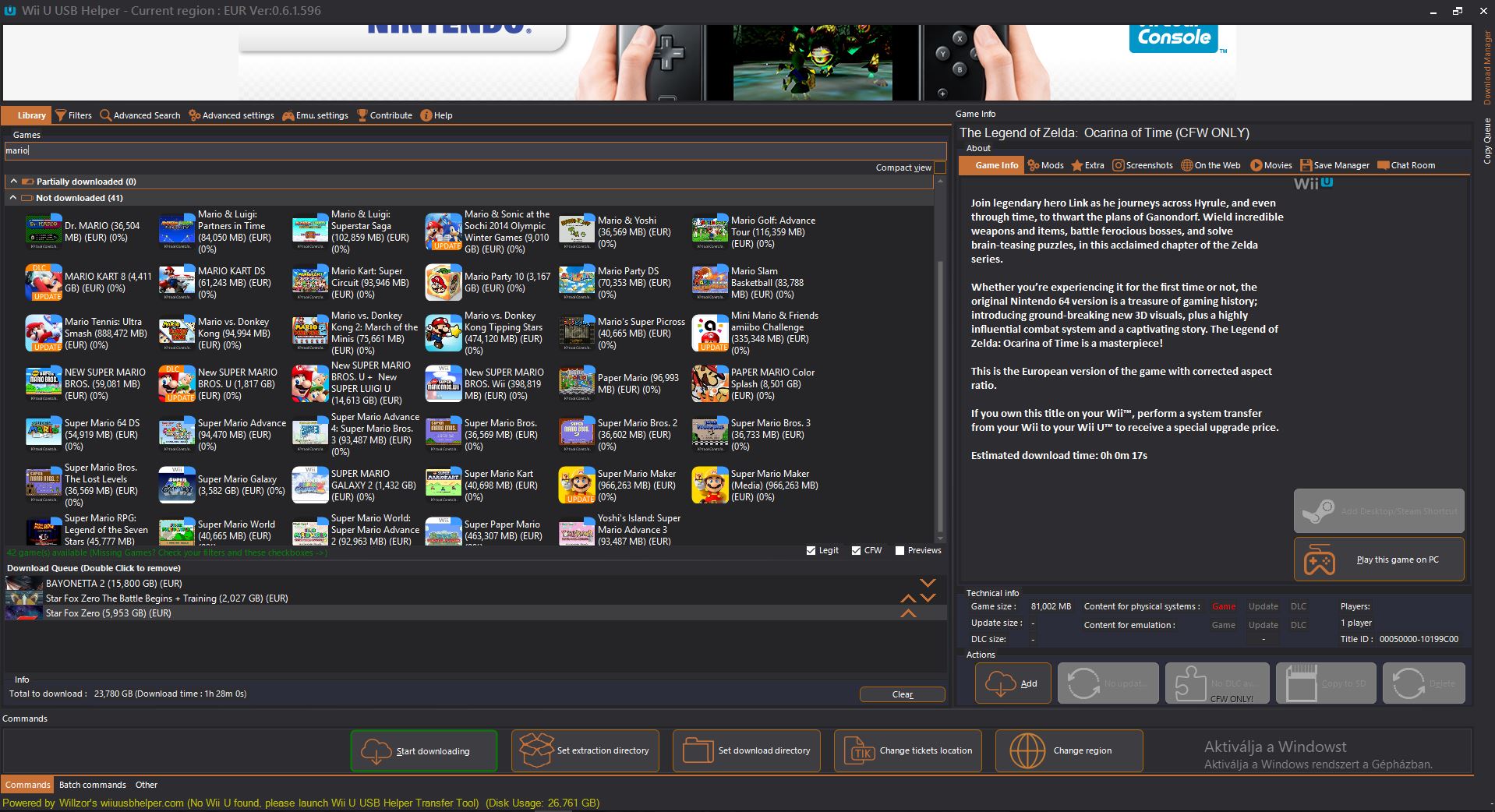Select BAYONETTA 2 in download queue
The width and height of the screenshot is (1495, 812).
(x=475, y=583)
